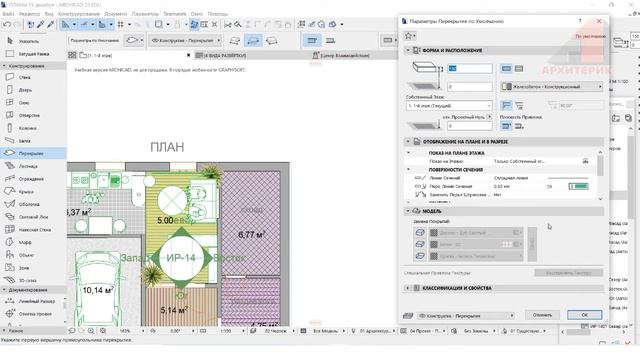Image resolution: width=640 pixels, height=360 pixels.
Task: Select the Ограждение (Railing) tool
Action: [x=33, y=179]
